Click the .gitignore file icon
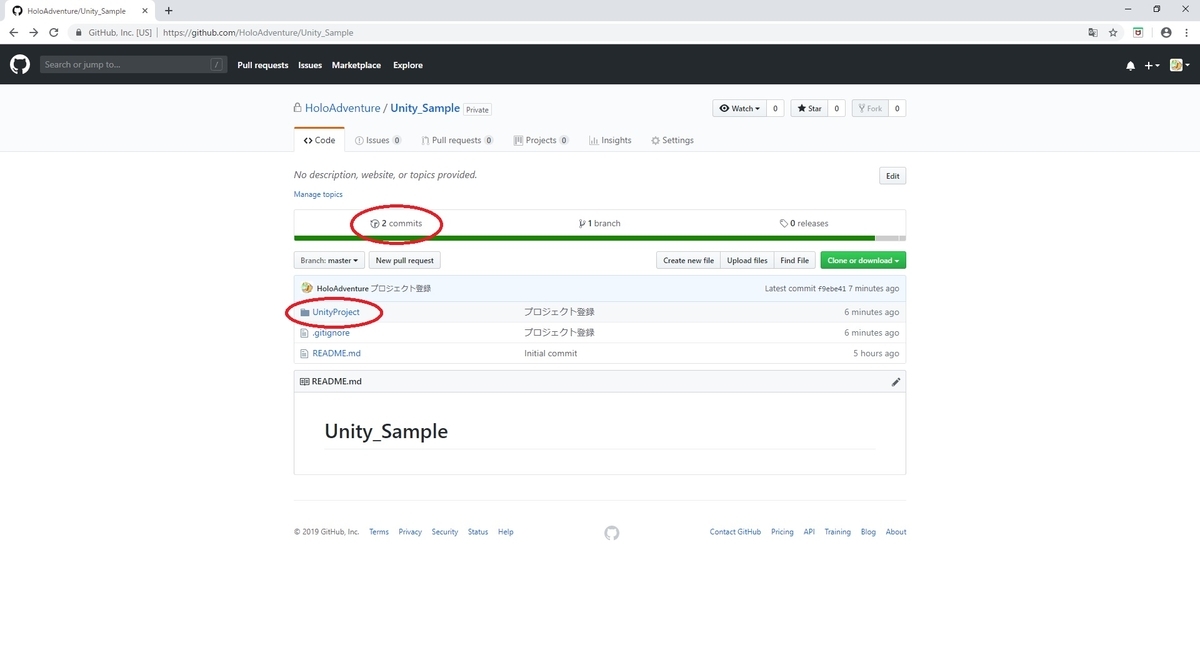Screen dimensions: 1200x650 [304, 333]
